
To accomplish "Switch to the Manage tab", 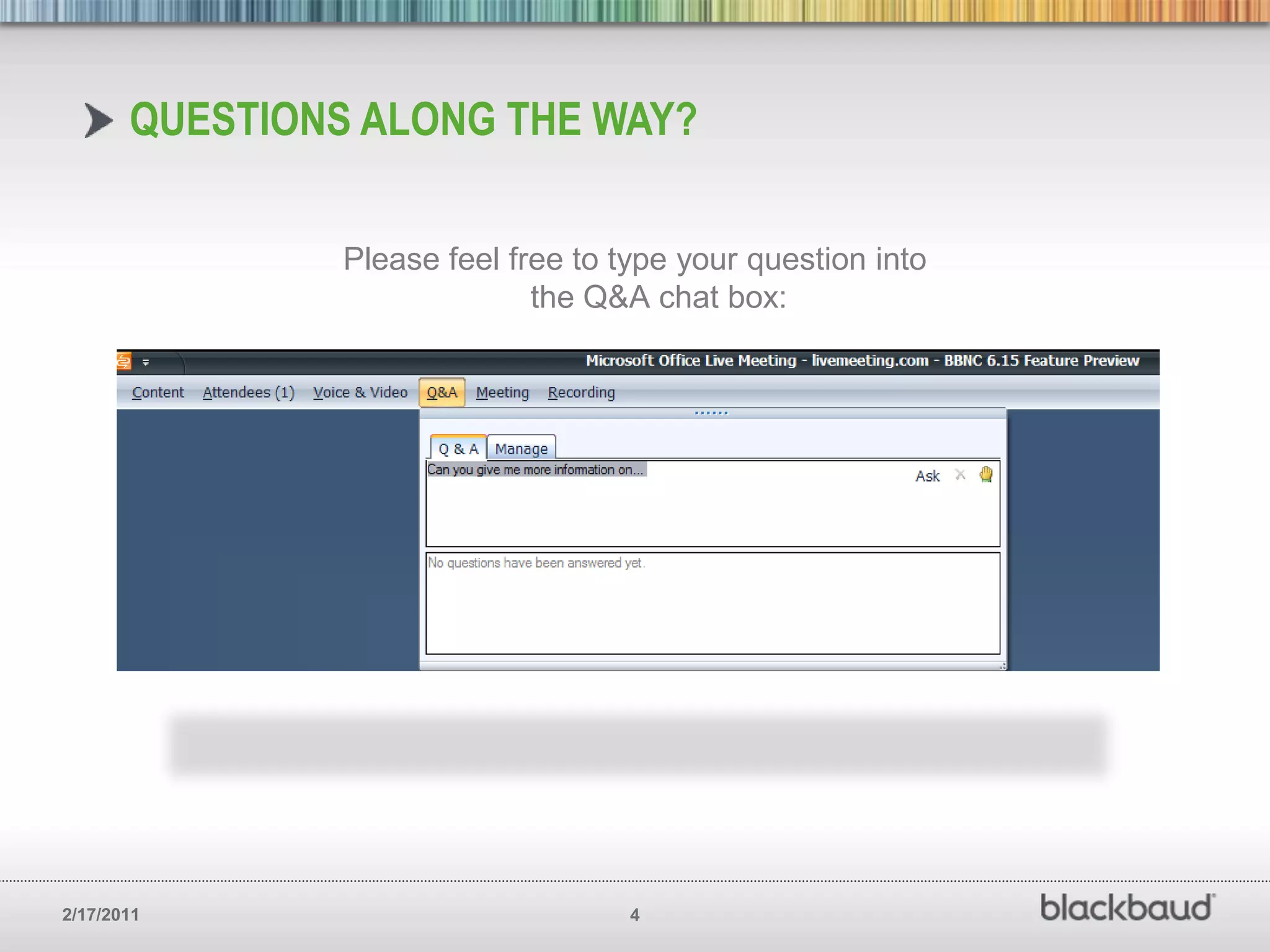I will (x=521, y=449).
